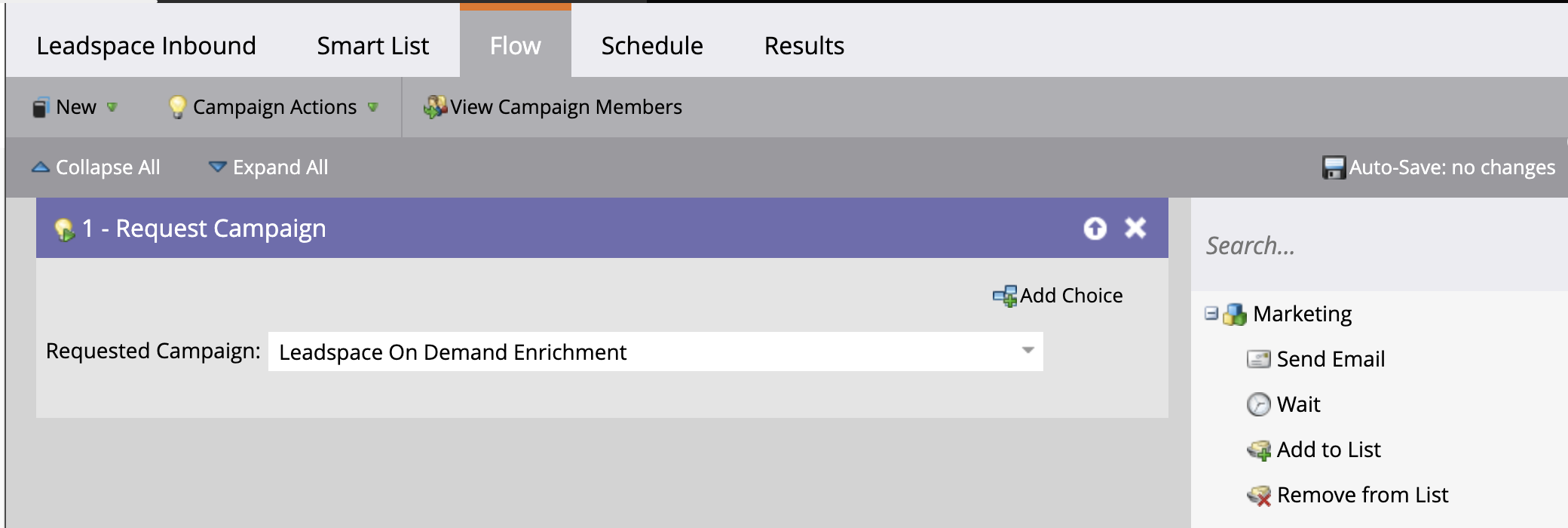The height and width of the screenshot is (528, 1568).
Task: Select the Marketing category label
Action: tap(1303, 314)
